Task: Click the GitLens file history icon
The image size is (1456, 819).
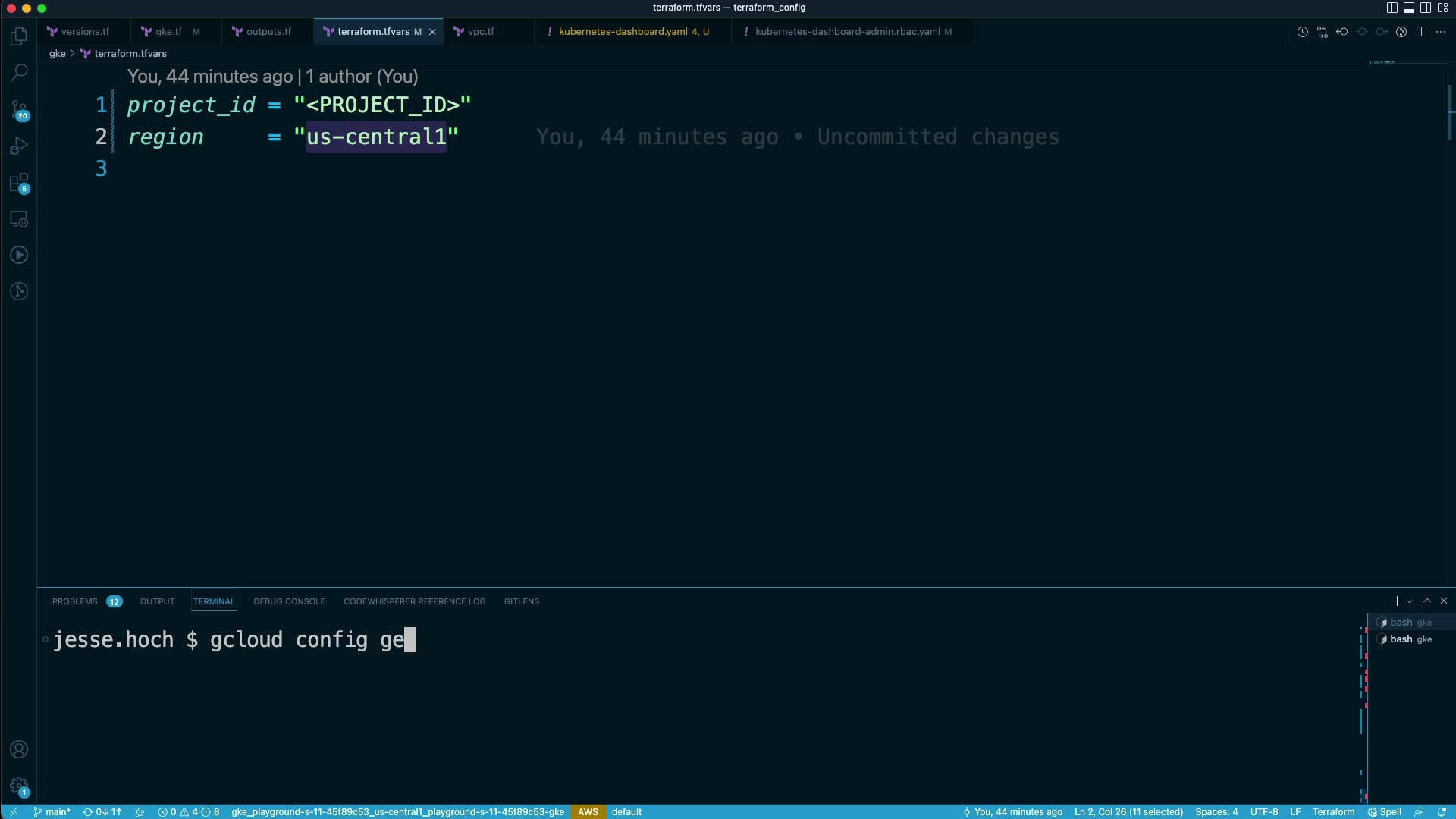Action: [x=1302, y=32]
